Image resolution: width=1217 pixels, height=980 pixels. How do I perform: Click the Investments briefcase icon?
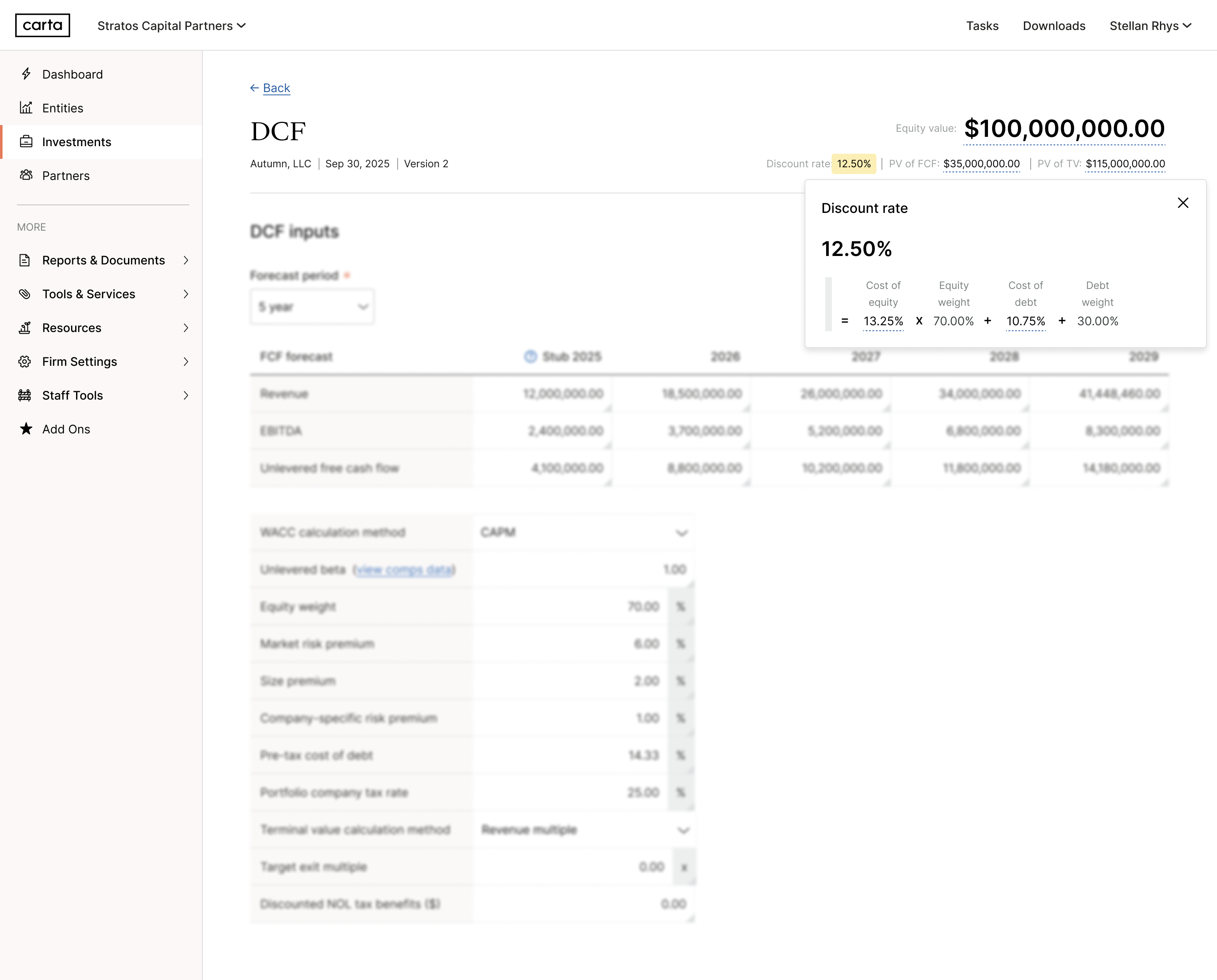coord(26,142)
